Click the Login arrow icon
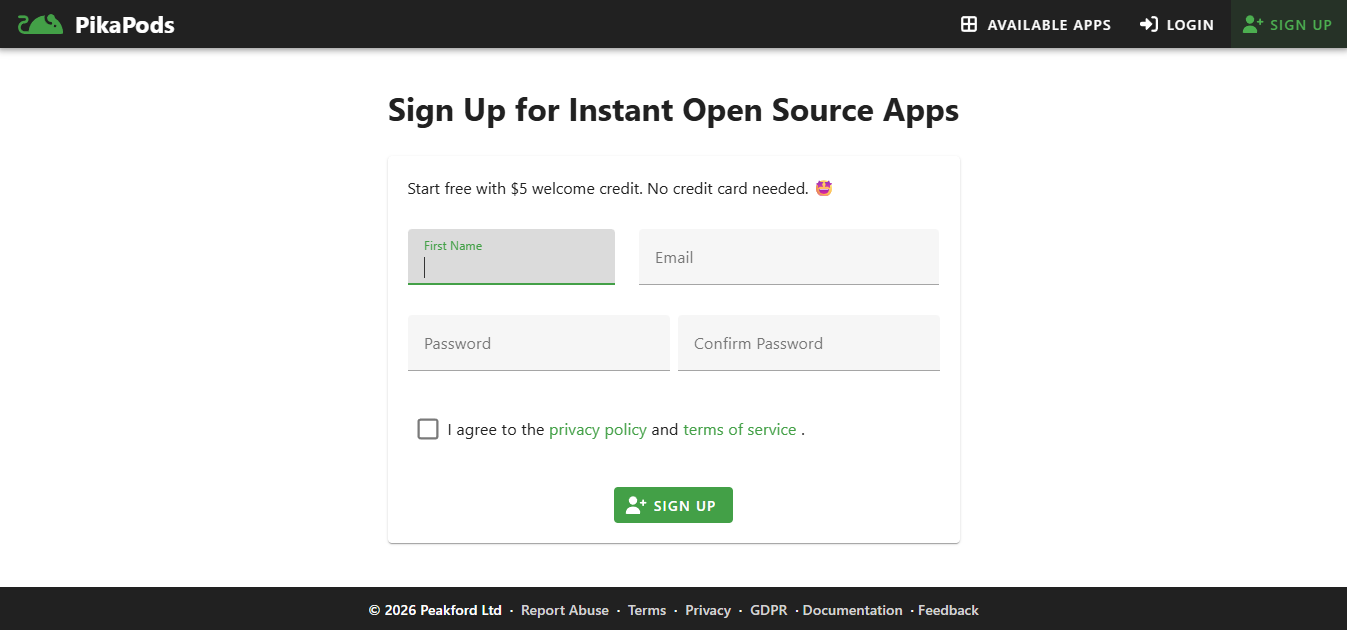 (1149, 25)
